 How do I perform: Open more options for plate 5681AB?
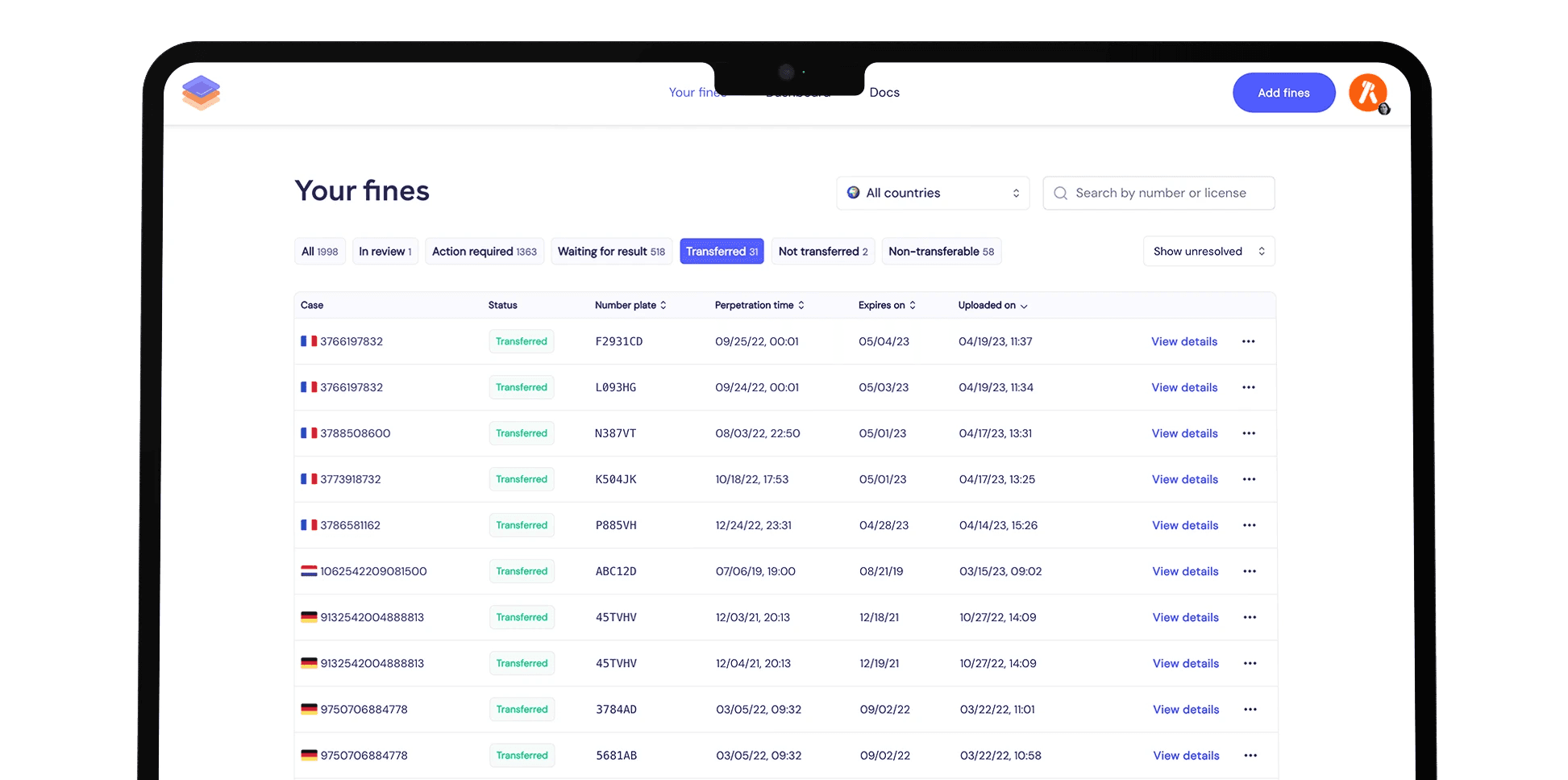point(1250,755)
